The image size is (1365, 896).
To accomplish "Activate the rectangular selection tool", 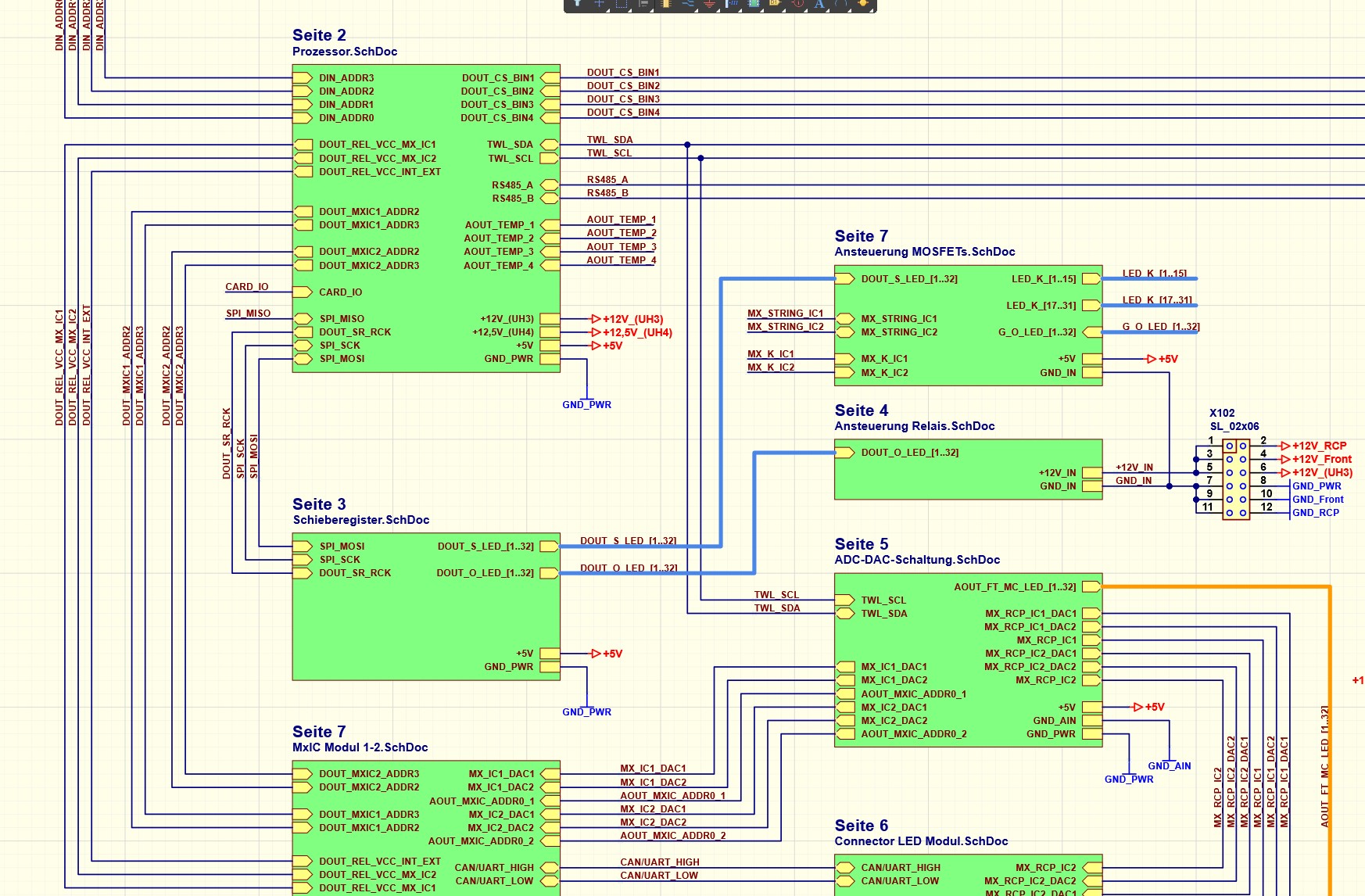I will point(621,4).
